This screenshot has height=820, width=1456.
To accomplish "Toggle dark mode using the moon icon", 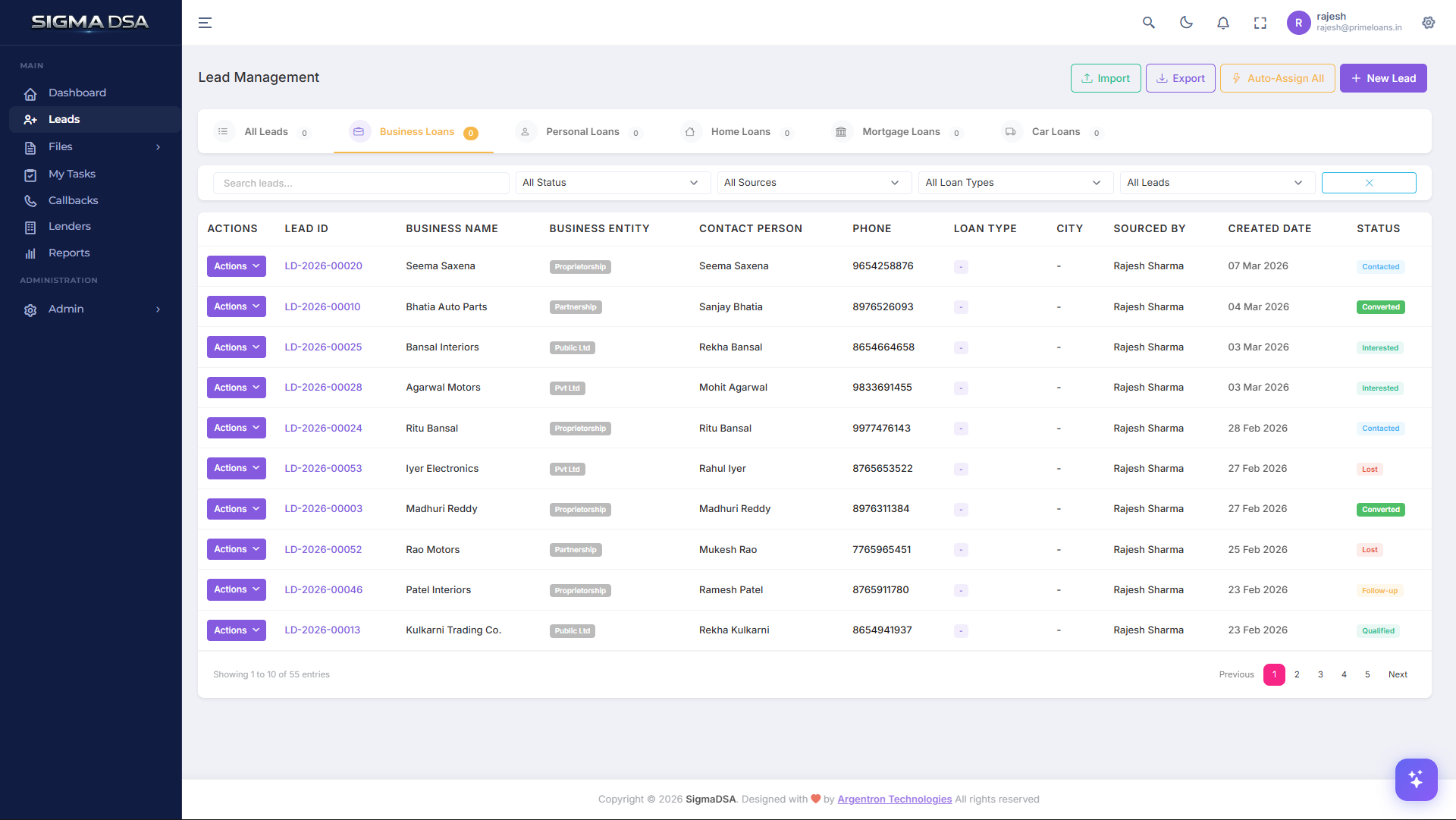I will 1186,23.
